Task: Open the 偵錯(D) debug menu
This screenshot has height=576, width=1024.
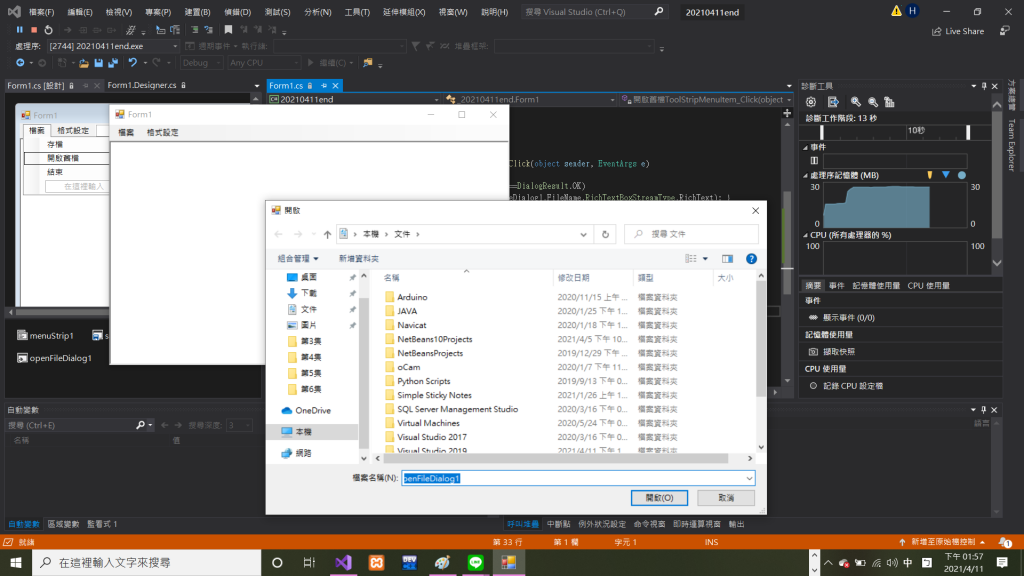Action: pyautogui.click(x=237, y=12)
